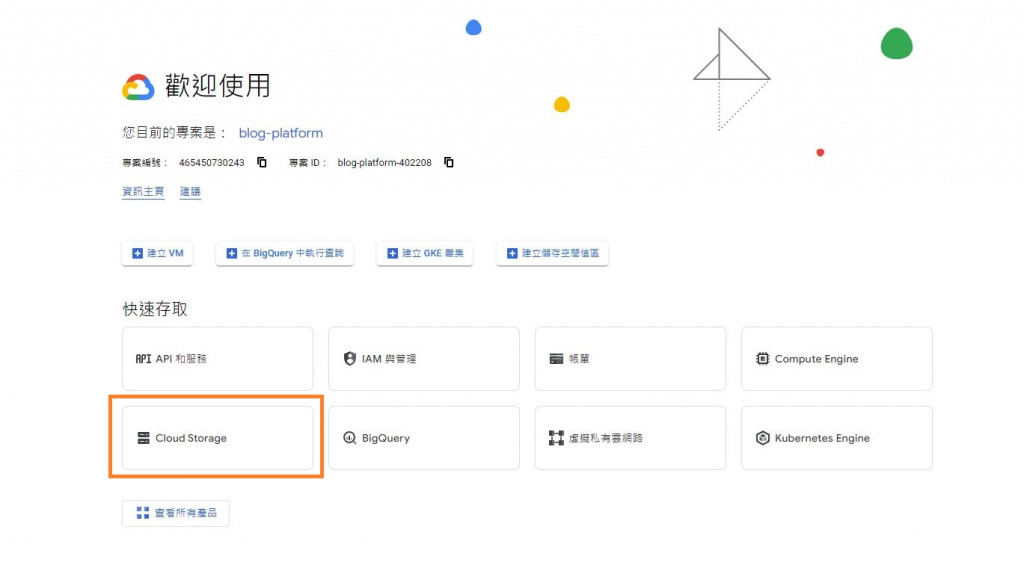Click the shield icon beside IAM 與管理
The image size is (1024, 568).
click(349, 359)
